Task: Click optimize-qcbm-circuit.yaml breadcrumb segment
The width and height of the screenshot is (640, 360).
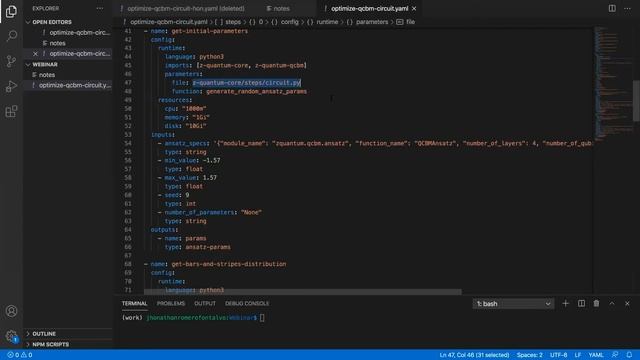Action: tap(169, 22)
